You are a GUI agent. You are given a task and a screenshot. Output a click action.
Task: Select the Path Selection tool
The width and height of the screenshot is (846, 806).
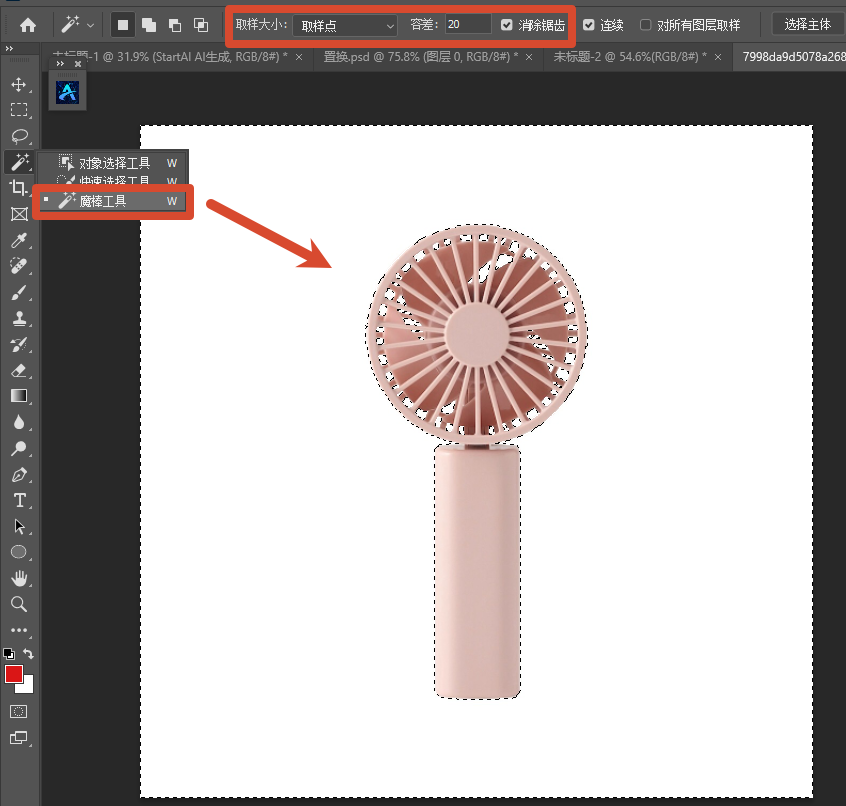(x=19, y=526)
